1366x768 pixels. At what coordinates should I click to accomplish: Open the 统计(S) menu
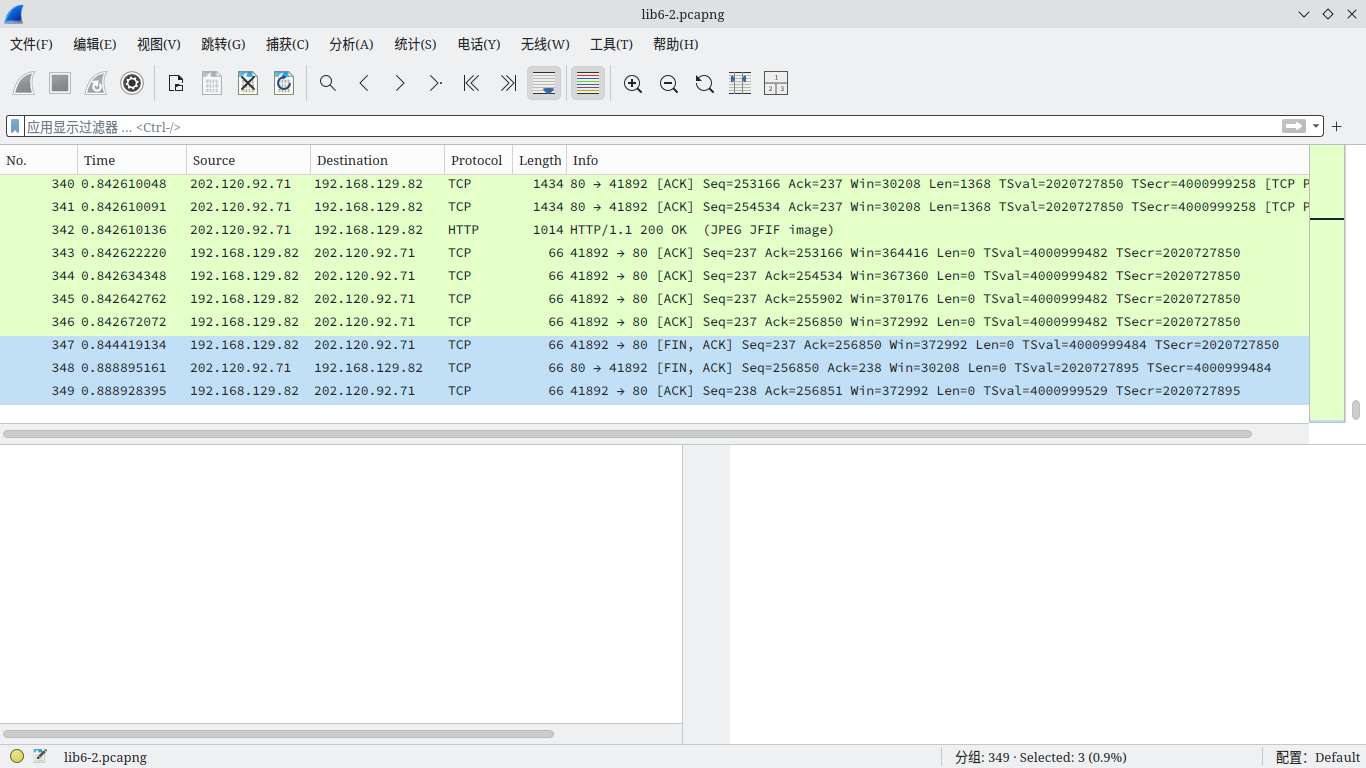(415, 44)
